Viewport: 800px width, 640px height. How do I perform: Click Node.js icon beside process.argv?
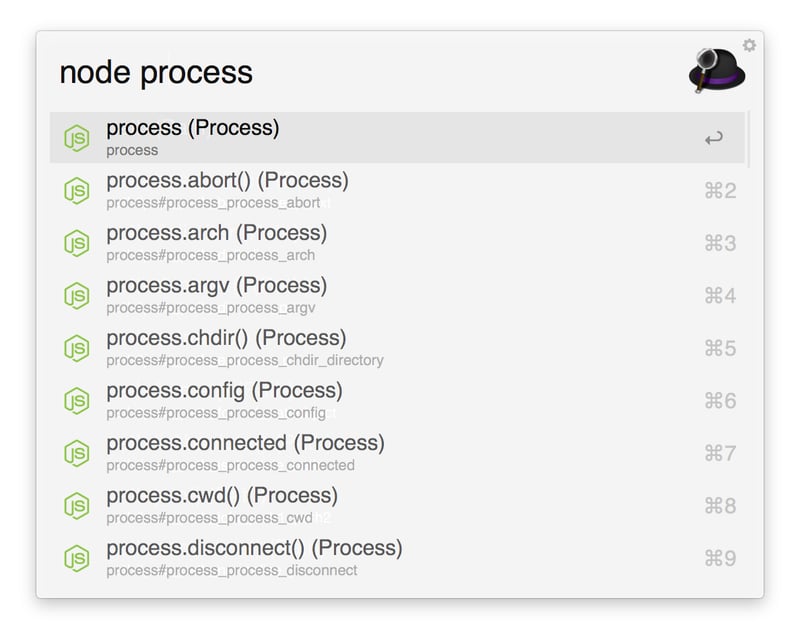77,295
